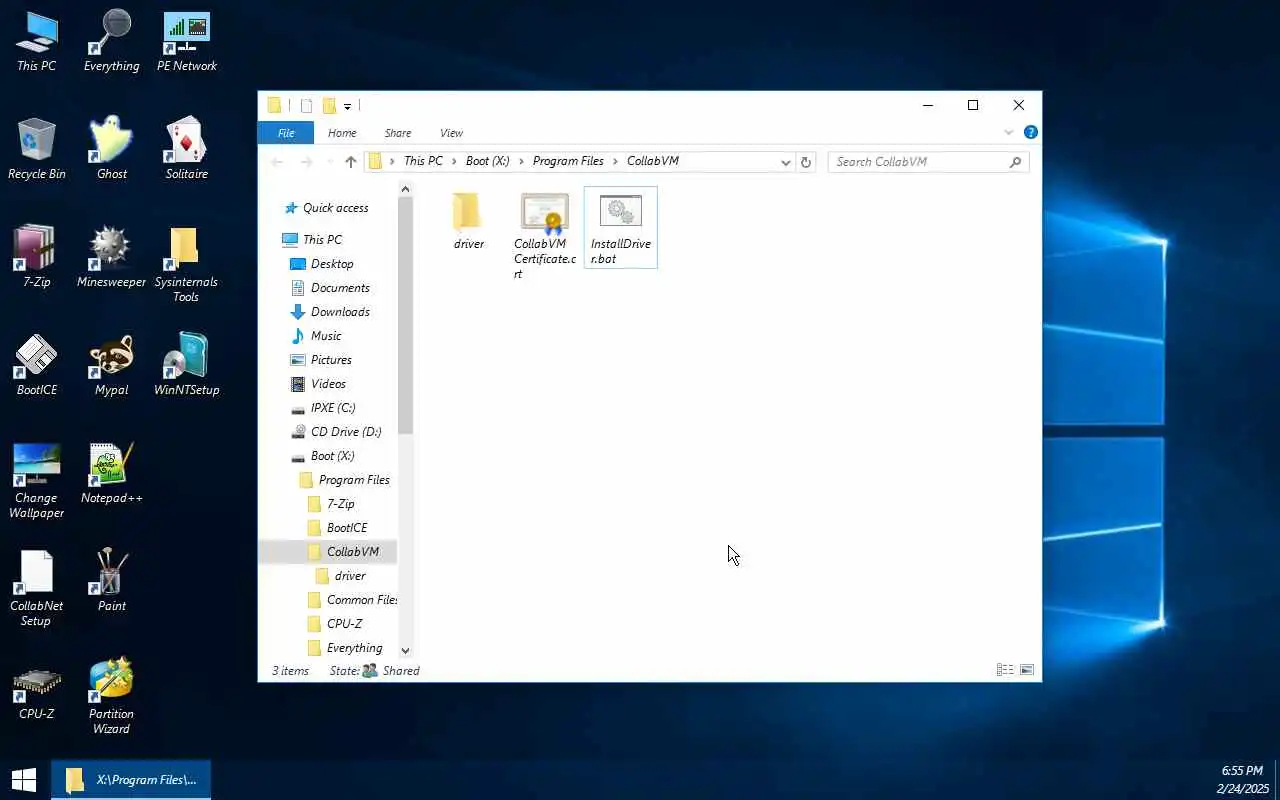The height and width of the screenshot is (800, 1280).
Task: Click navigation pane scrollbar down arrow
Action: click(x=405, y=650)
